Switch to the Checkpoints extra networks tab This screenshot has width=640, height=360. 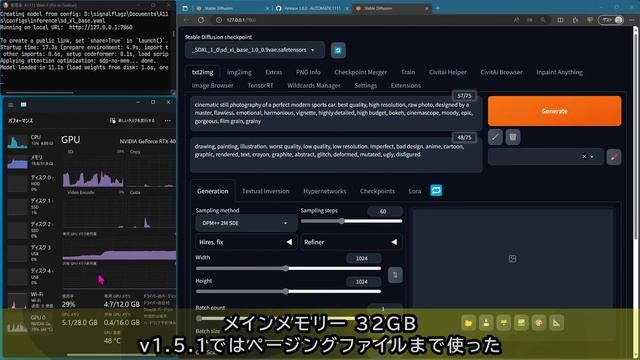pyautogui.click(x=377, y=191)
